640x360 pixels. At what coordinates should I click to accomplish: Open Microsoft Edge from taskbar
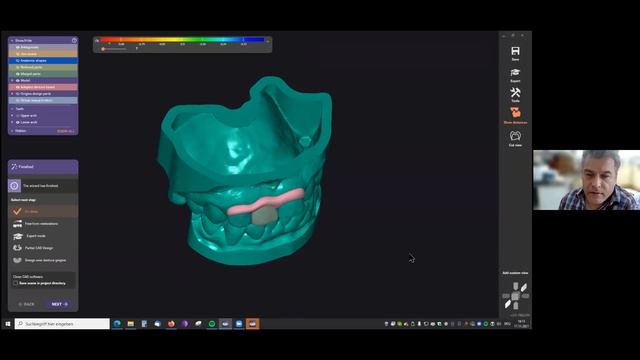click(117, 324)
